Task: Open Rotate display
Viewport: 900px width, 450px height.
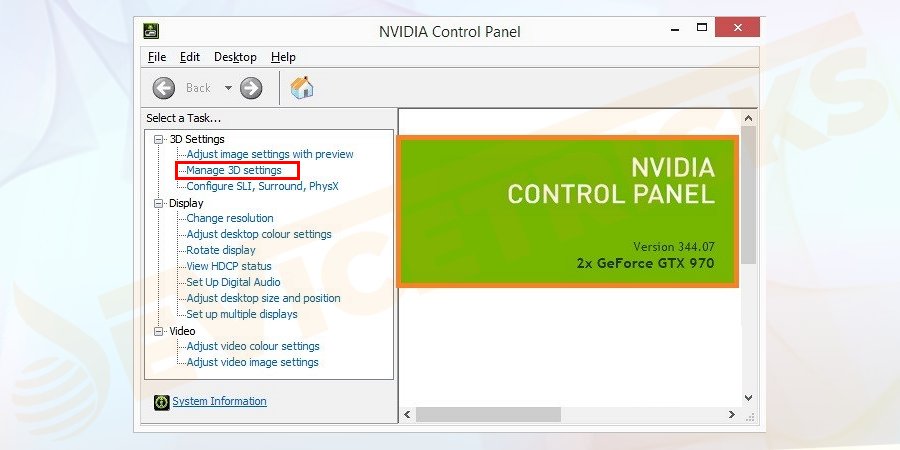Action: tap(221, 250)
